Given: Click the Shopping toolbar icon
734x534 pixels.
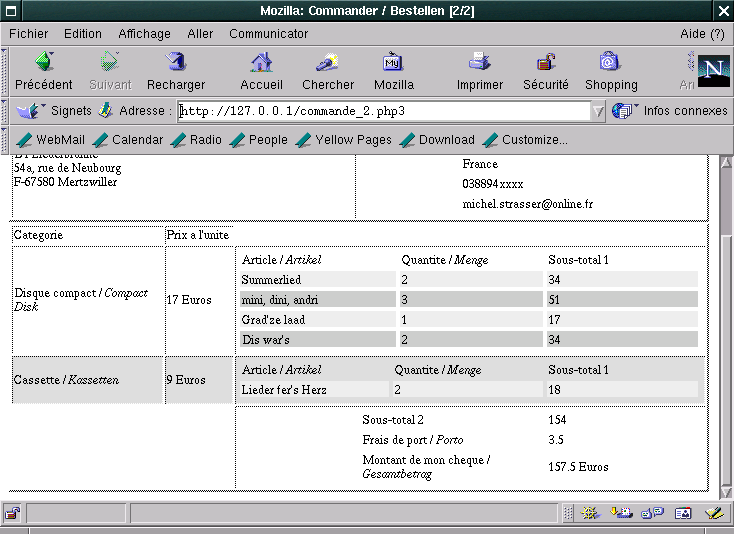Looking at the screenshot, I should click(611, 63).
